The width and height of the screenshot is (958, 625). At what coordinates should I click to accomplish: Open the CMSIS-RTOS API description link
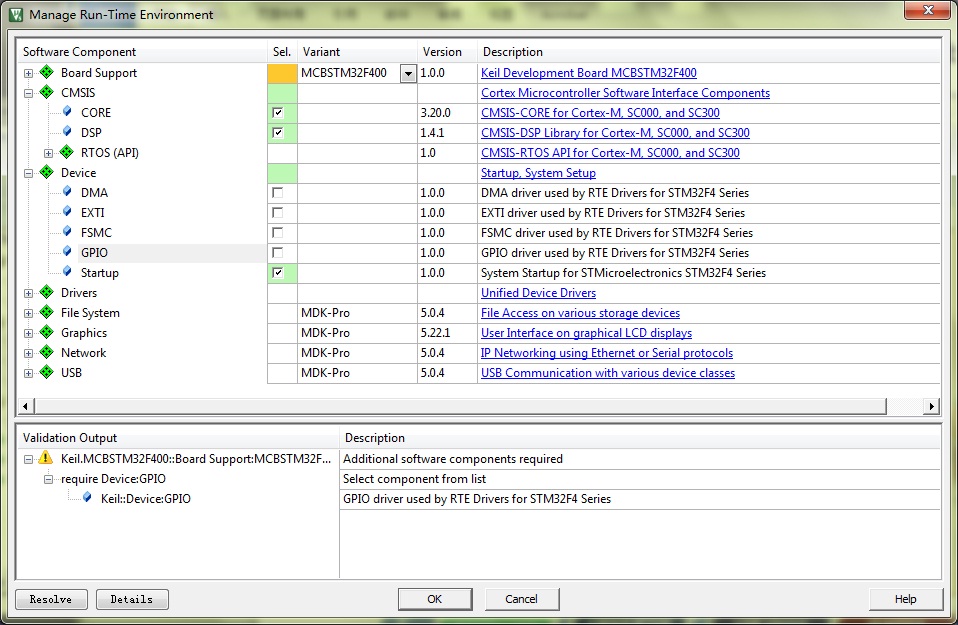click(x=610, y=153)
